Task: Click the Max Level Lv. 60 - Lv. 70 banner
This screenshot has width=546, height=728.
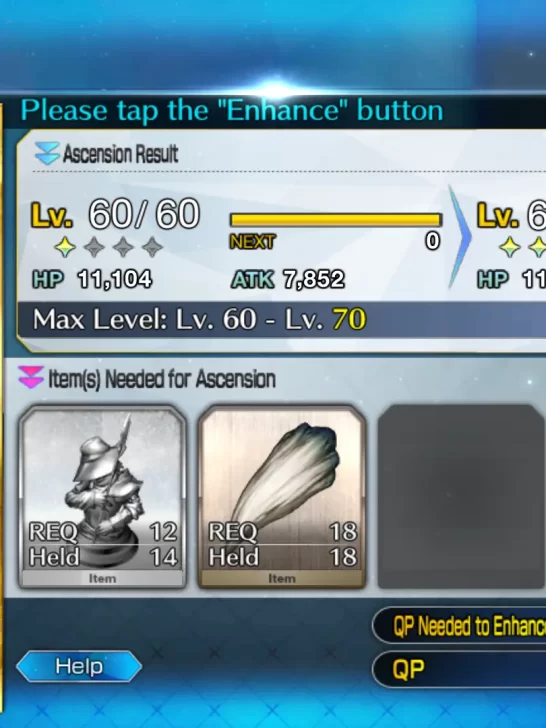Action: 281,319
